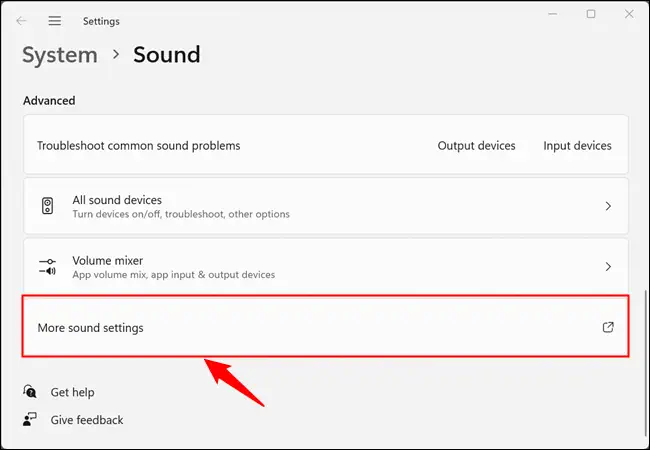650x450 pixels.
Task: Open All sound devices row
Action: tap(326, 206)
